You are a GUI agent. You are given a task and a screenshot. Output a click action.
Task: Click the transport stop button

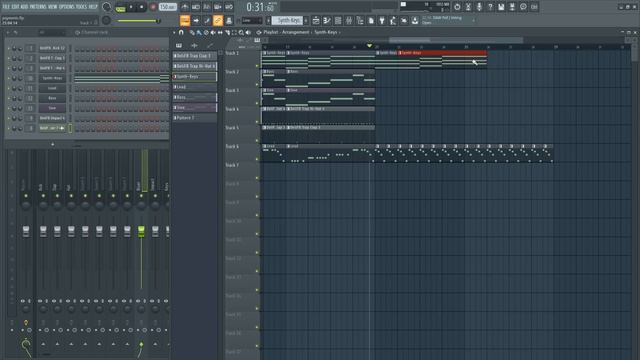tap(142, 7)
